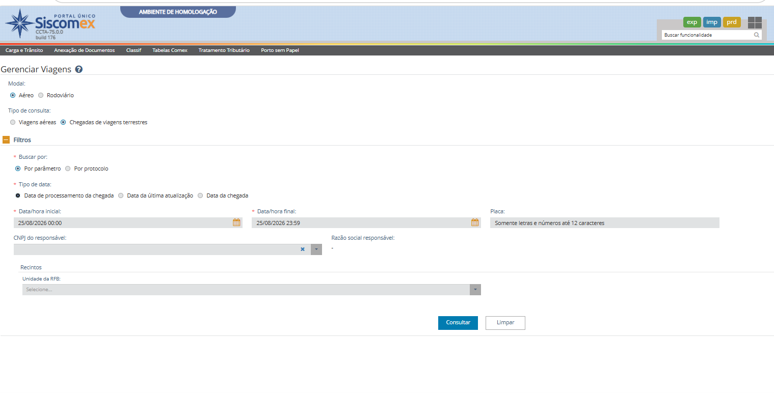Open the help icon beside Gerenciar Viagens
Image resolution: width=774 pixels, height=393 pixels.
coord(78,70)
